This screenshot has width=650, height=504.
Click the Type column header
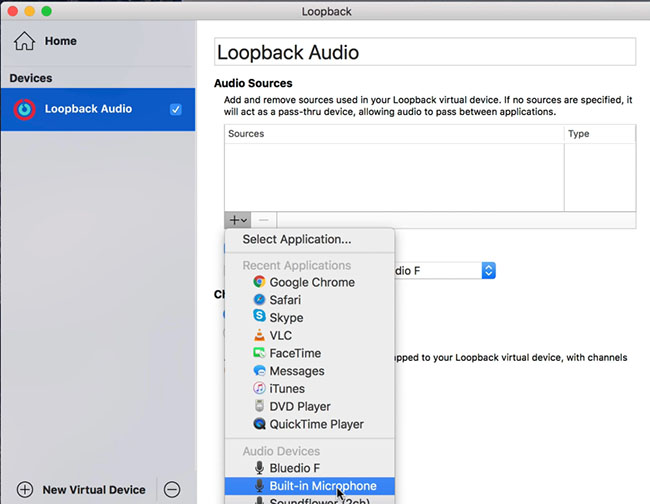(600, 134)
